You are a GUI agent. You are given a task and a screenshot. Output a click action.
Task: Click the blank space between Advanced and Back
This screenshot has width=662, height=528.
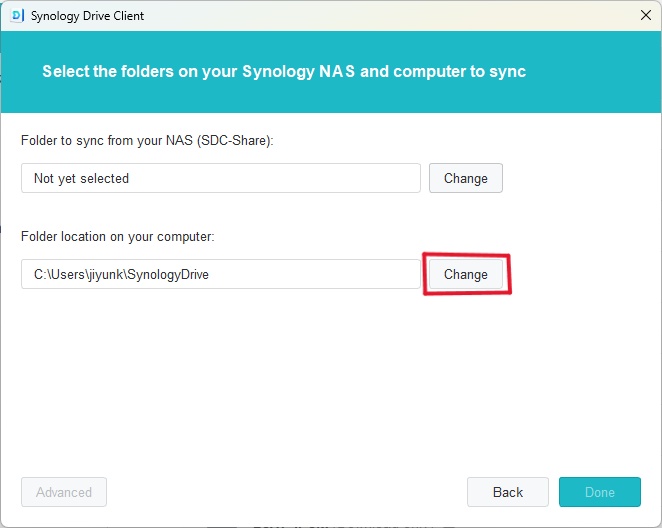285,492
